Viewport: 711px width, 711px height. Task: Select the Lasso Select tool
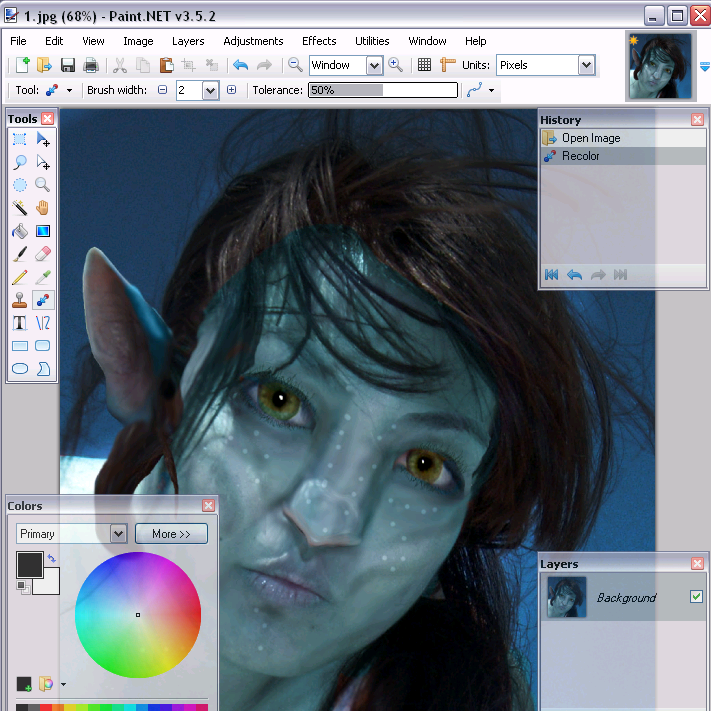[19, 162]
